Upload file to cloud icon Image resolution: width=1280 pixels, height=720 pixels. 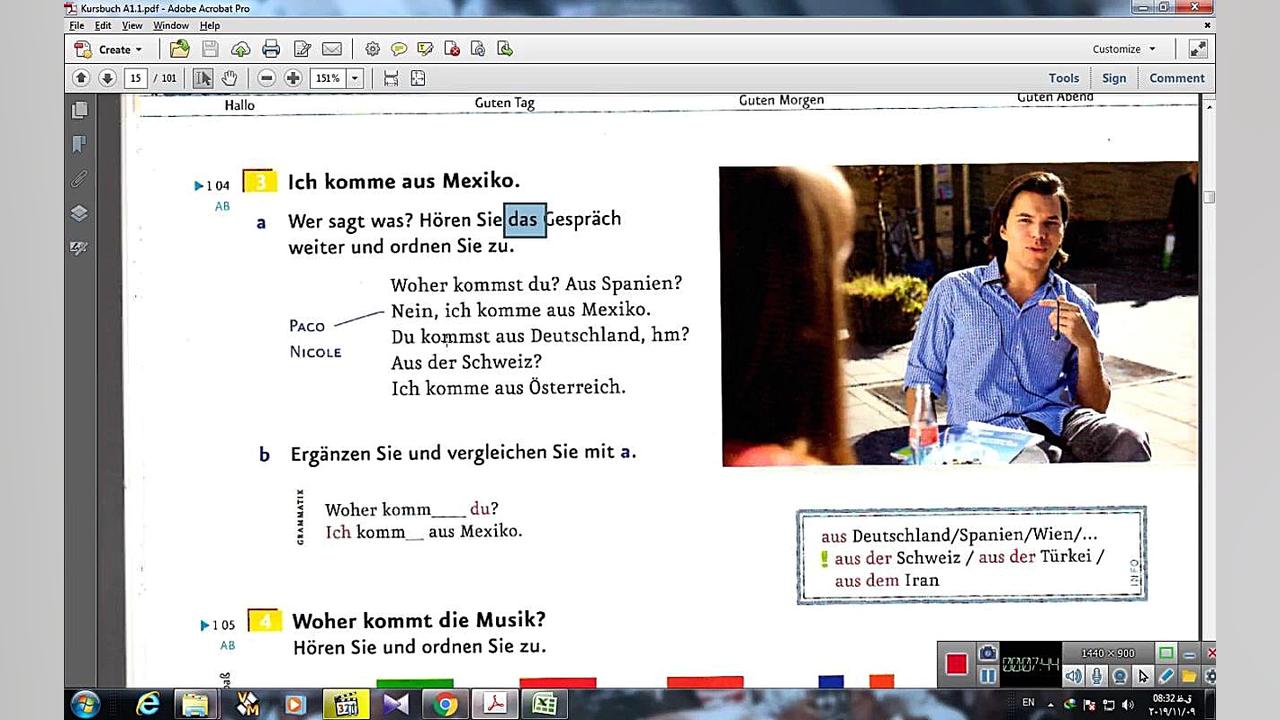pyautogui.click(x=240, y=48)
